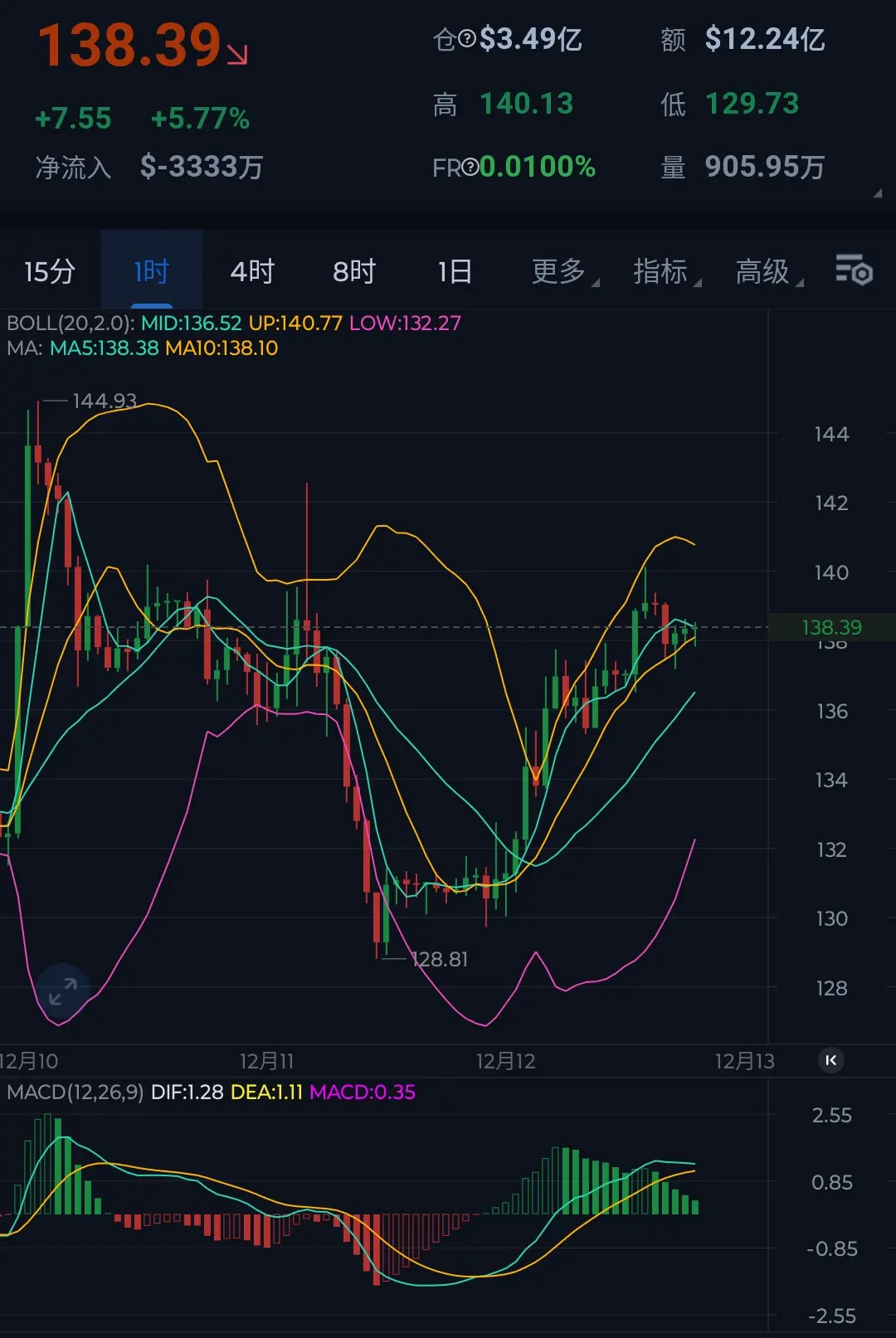The width and height of the screenshot is (896, 1338).
Task: Tap the MACD:0.35 legend value
Action: click(x=363, y=1092)
